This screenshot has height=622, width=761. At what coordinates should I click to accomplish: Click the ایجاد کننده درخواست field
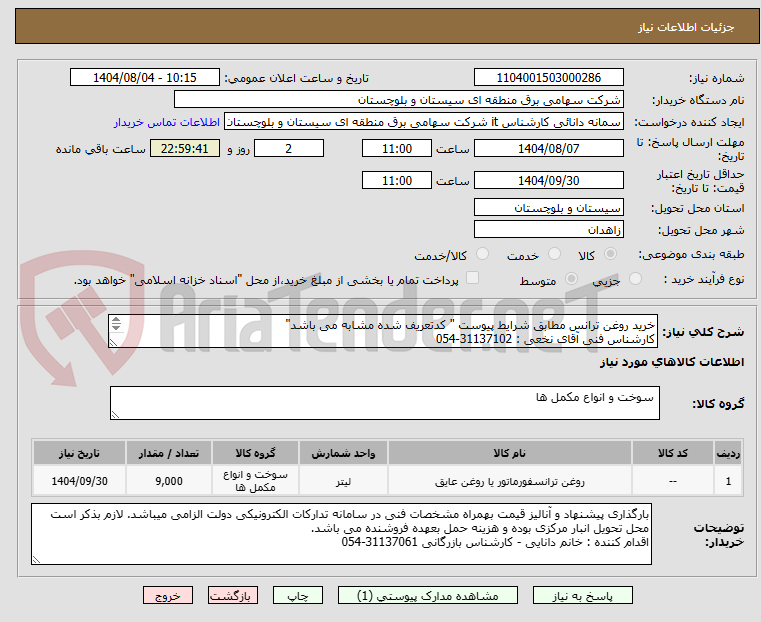[x=424, y=122]
